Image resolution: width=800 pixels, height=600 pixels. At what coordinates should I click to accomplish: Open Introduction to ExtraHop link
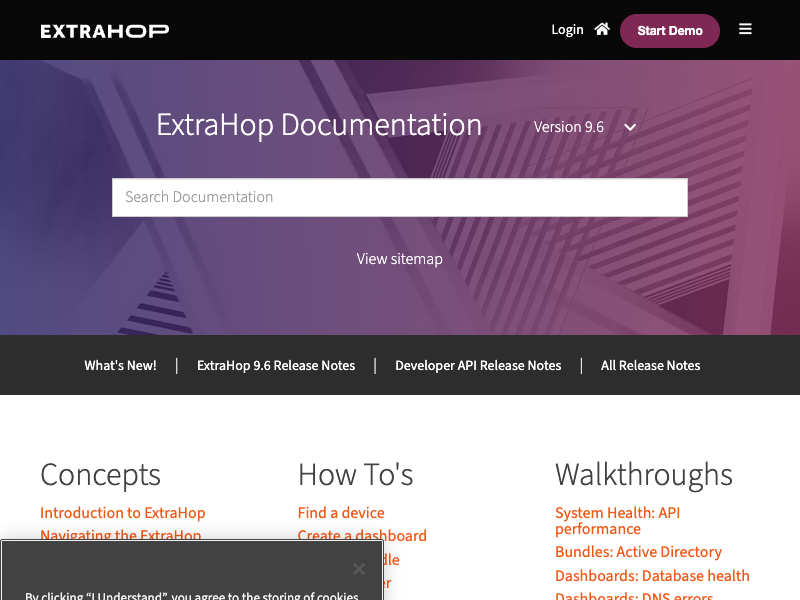pos(122,513)
